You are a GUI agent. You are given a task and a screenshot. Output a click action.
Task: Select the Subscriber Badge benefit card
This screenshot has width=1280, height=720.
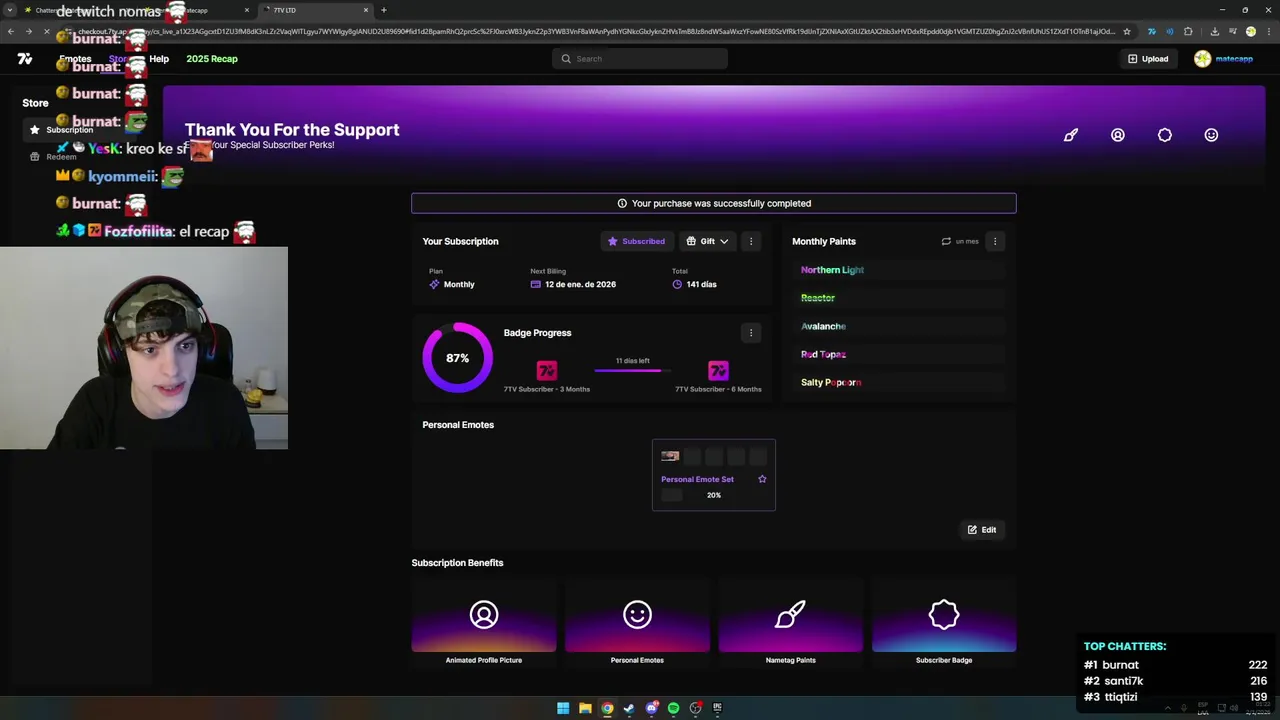(944, 622)
